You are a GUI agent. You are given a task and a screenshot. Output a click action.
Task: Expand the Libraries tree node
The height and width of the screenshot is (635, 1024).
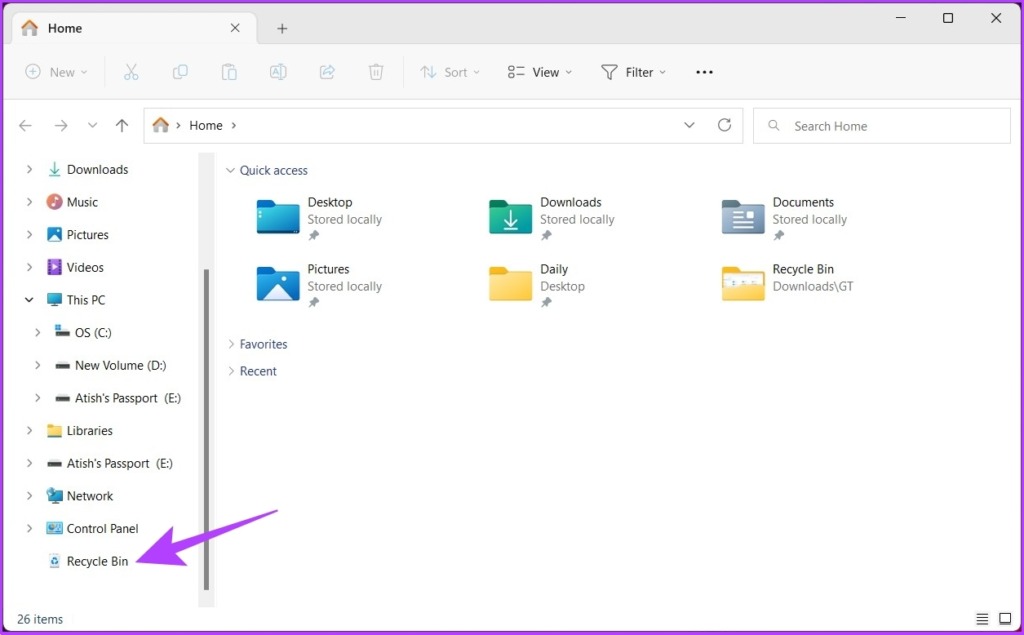[x=29, y=431]
